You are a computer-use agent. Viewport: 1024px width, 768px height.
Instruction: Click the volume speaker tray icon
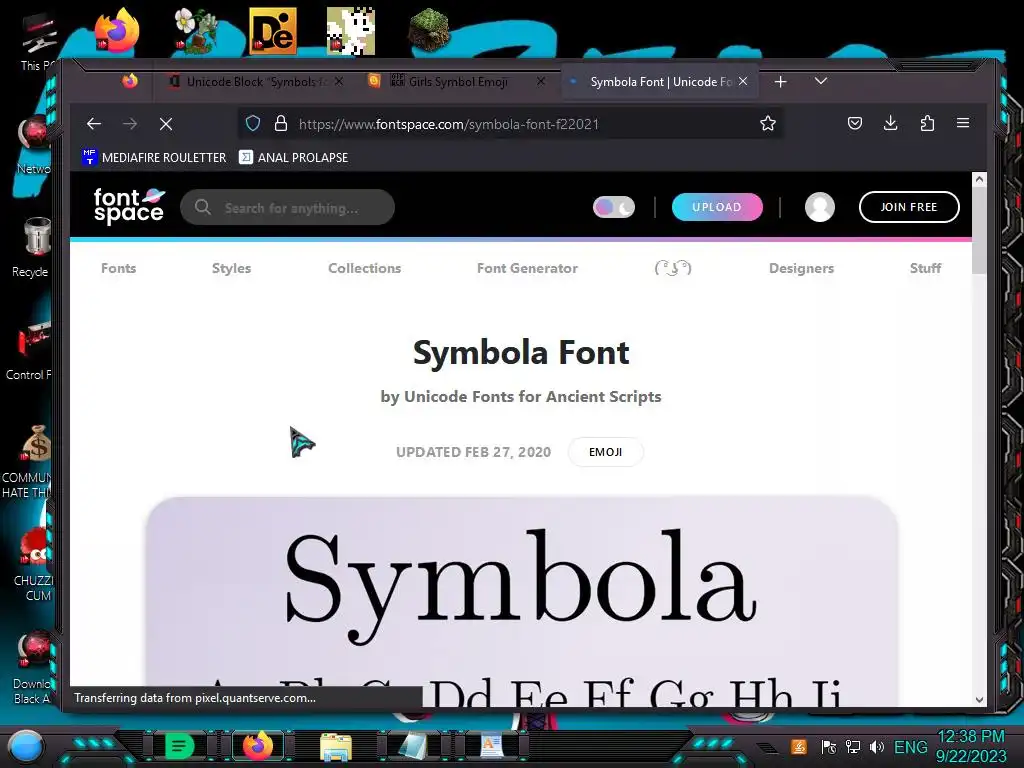876,746
